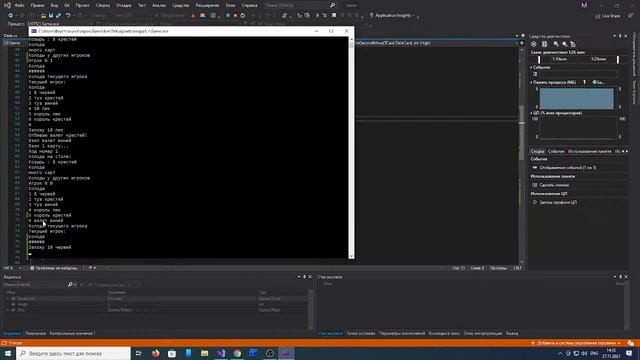
Task: Open File Explorer from the taskbar
Action: click(204, 353)
